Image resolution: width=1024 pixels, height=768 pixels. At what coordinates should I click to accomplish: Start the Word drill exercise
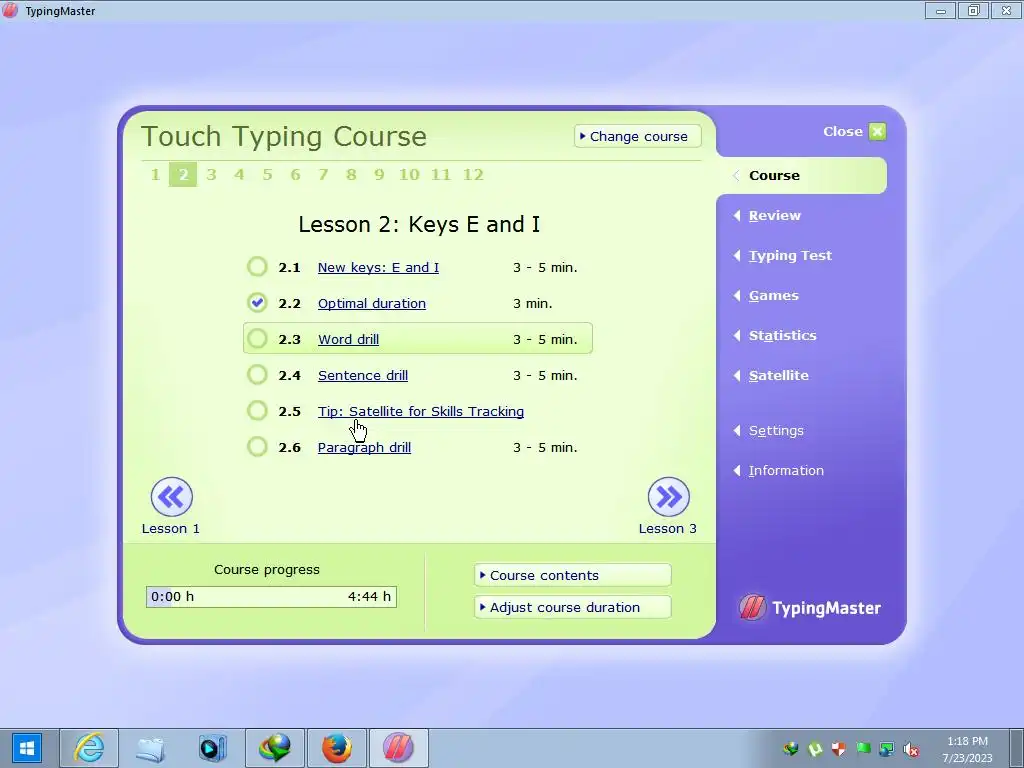pos(348,339)
